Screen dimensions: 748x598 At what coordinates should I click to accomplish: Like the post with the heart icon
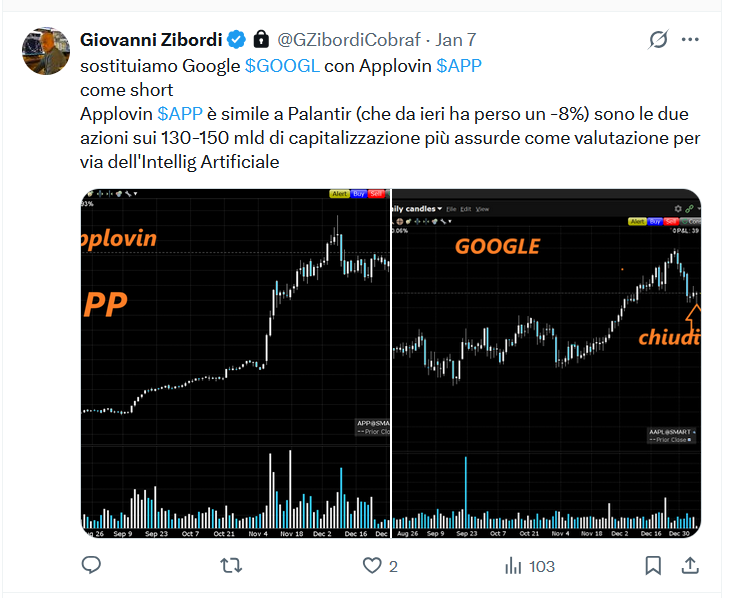point(372,566)
